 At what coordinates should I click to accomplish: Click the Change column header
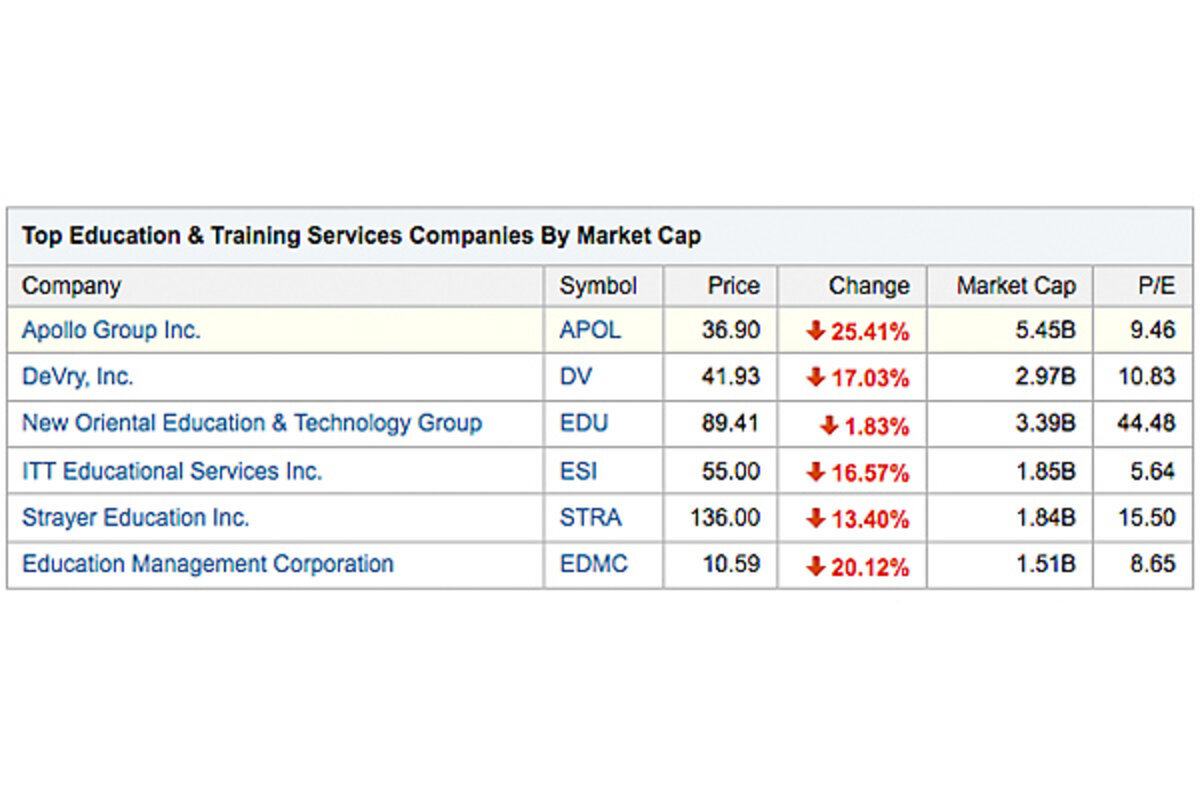point(869,286)
